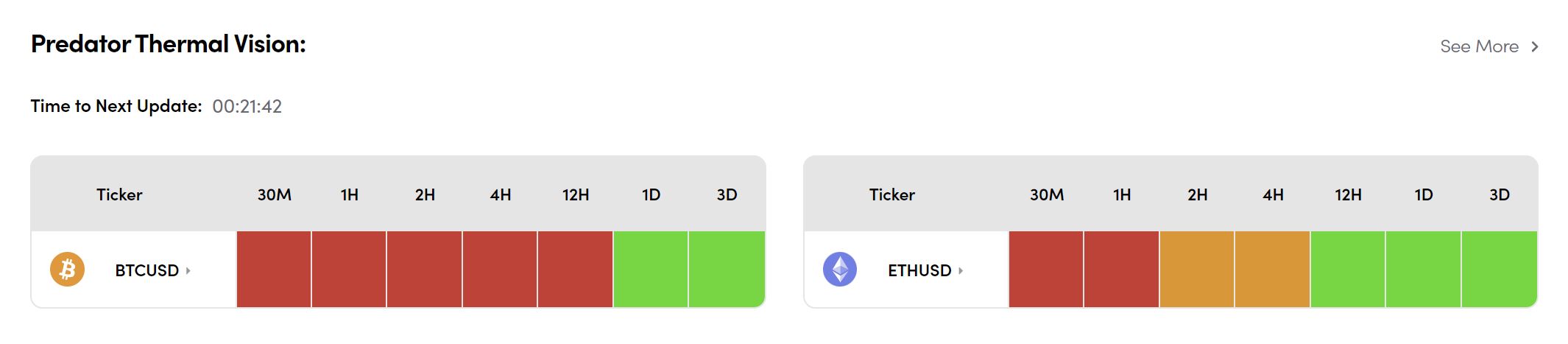The image size is (1568, 344).
Task: Click the Time to Next Update countdown
Action: 247,107
